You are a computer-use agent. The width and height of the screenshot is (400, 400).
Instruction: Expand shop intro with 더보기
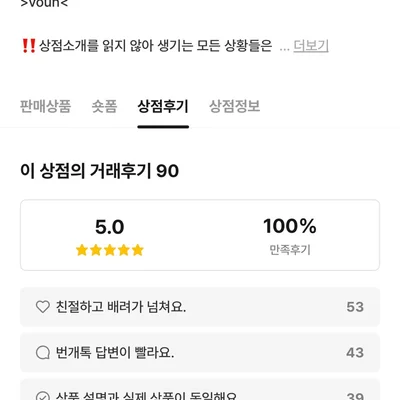(x=311, y=46)
